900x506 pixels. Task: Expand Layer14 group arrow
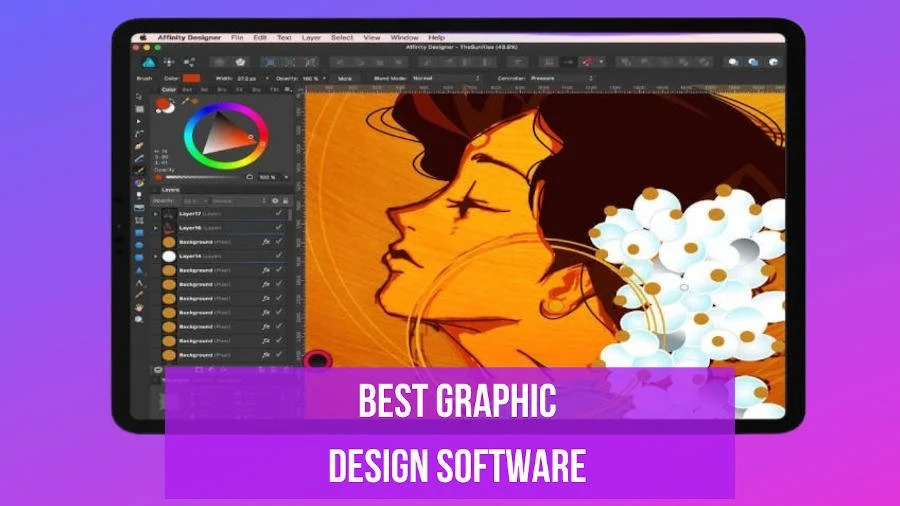(x=156, y=256)
